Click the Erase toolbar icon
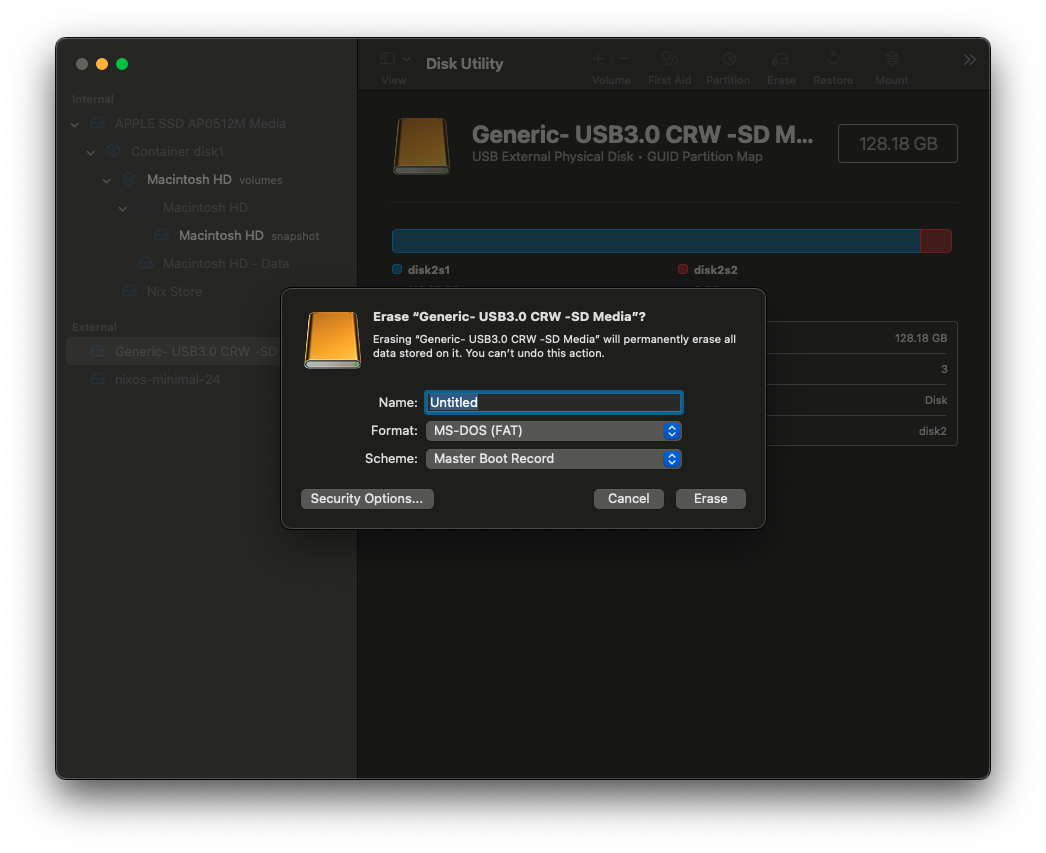This screenshot has height=853, width=1046. coord(780,59)
